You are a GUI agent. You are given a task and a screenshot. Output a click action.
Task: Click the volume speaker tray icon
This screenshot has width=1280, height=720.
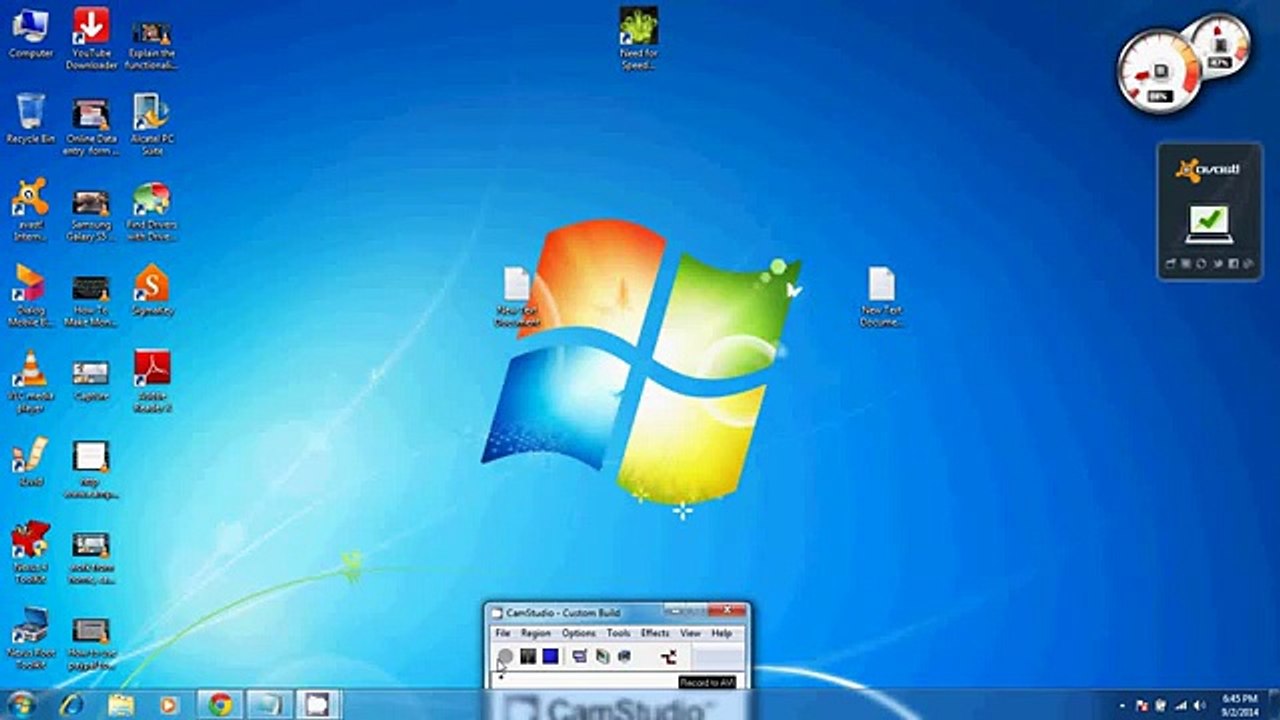click(x=1199, y=705)
